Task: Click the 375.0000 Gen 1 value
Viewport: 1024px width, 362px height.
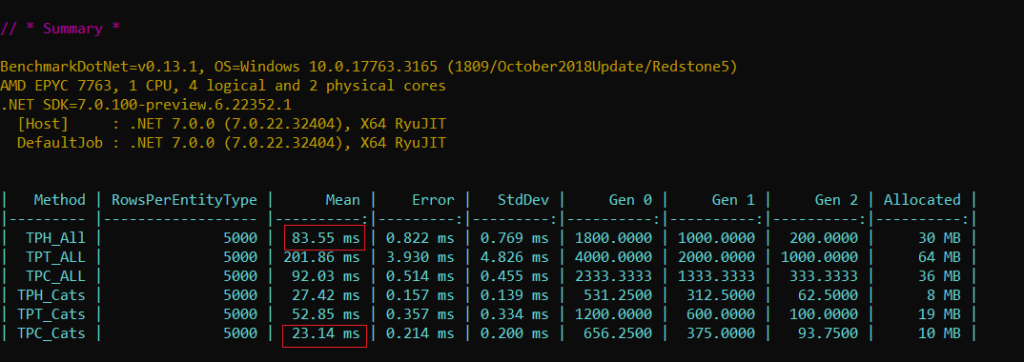Action: 721,333
